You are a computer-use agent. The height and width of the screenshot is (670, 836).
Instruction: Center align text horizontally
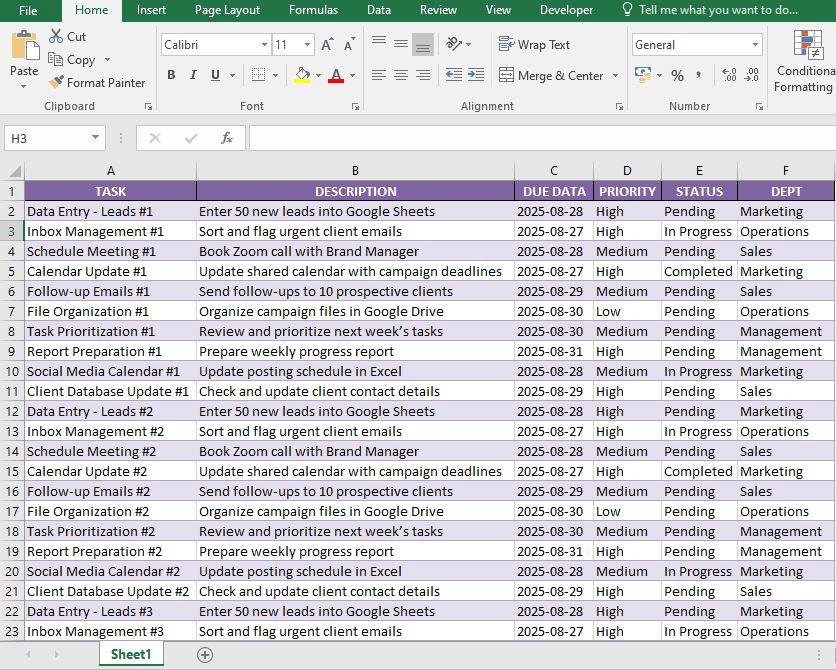(400, 75)
